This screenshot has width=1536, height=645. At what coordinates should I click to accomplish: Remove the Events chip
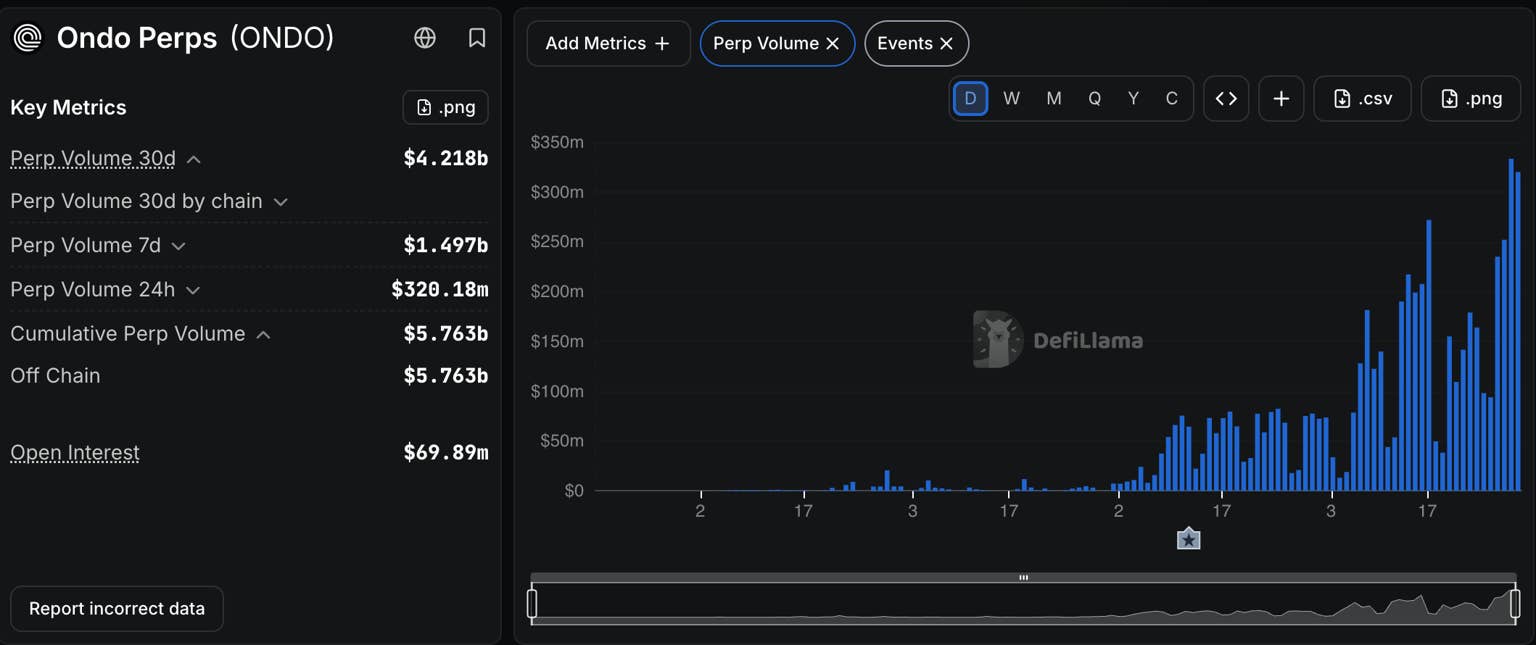coord(946,44)
